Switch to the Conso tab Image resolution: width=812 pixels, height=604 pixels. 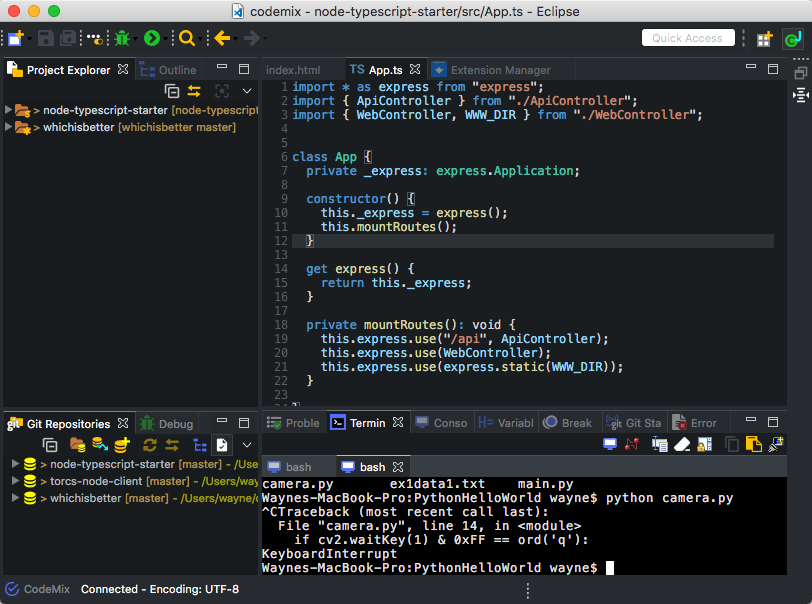point(450,422)
